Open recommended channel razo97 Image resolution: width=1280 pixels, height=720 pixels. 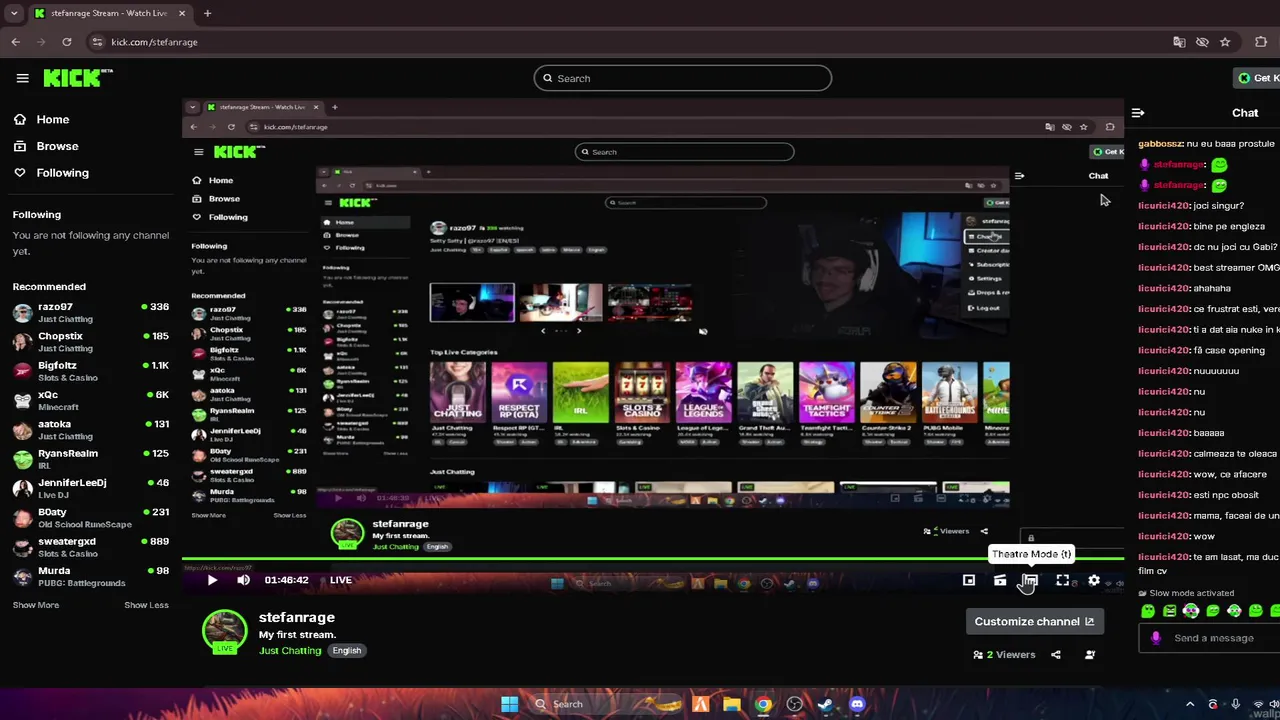point(90,313)
